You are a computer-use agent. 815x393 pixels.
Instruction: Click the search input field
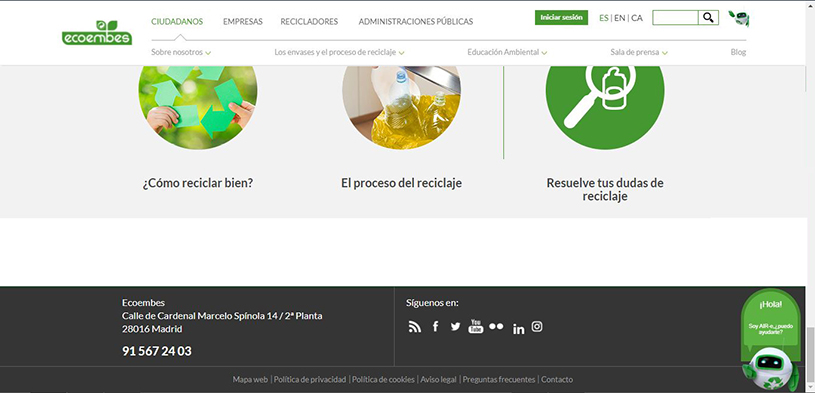pos(675,18)
